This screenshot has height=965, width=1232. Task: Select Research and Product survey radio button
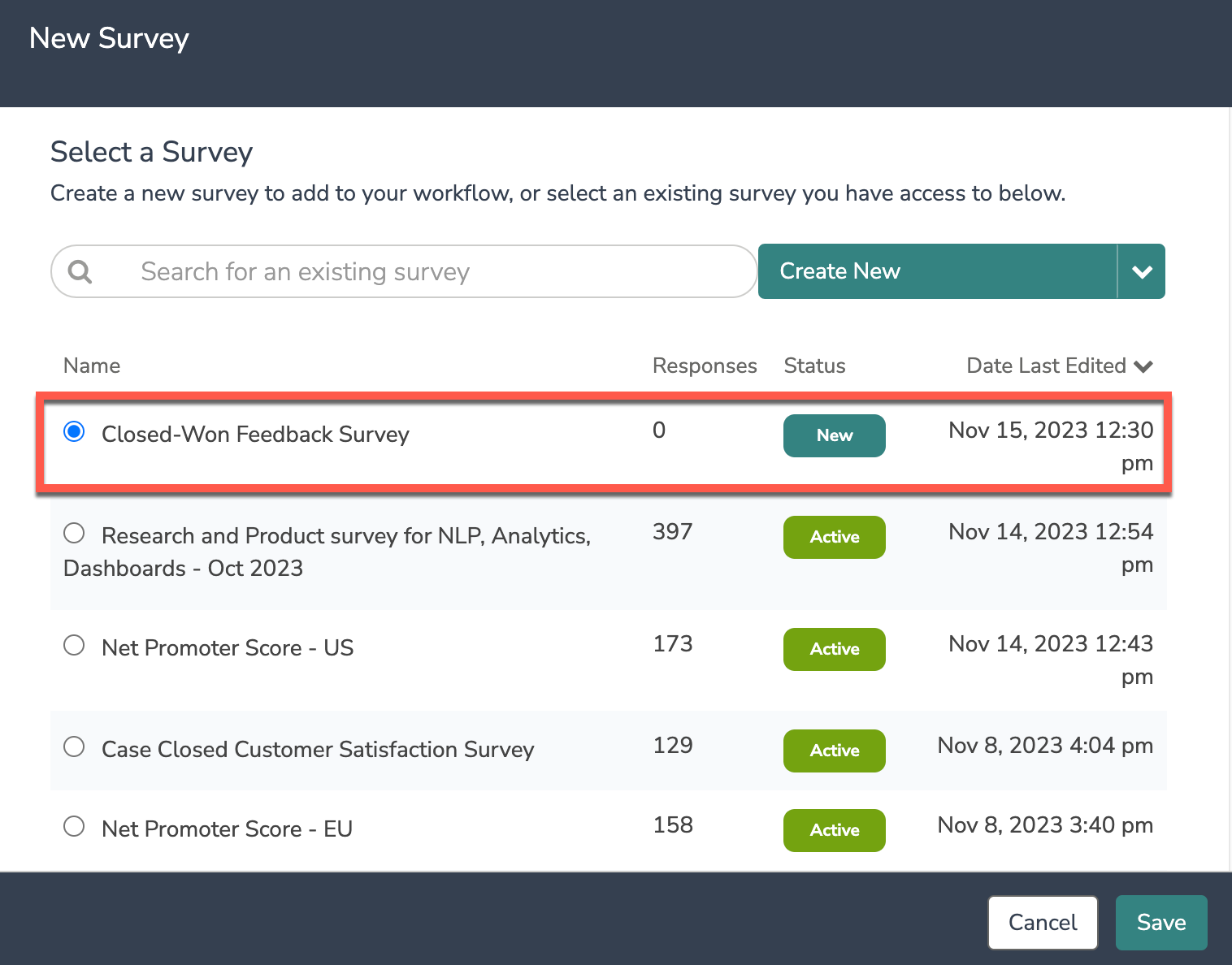click(74, 534)
